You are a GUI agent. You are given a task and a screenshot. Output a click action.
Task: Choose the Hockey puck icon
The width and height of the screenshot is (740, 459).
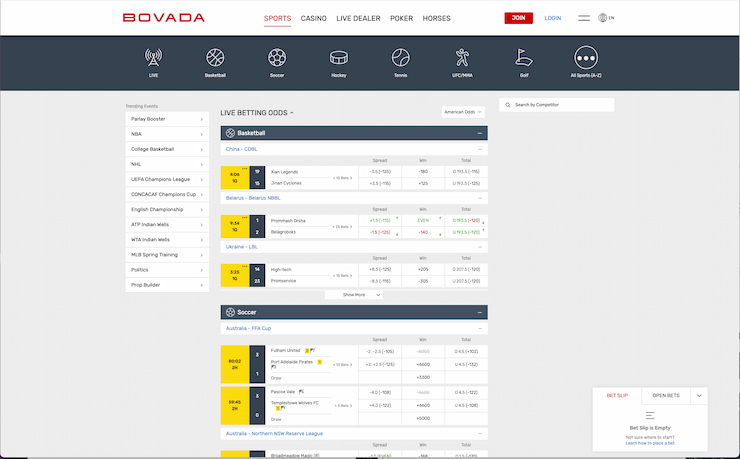point(339,58)
